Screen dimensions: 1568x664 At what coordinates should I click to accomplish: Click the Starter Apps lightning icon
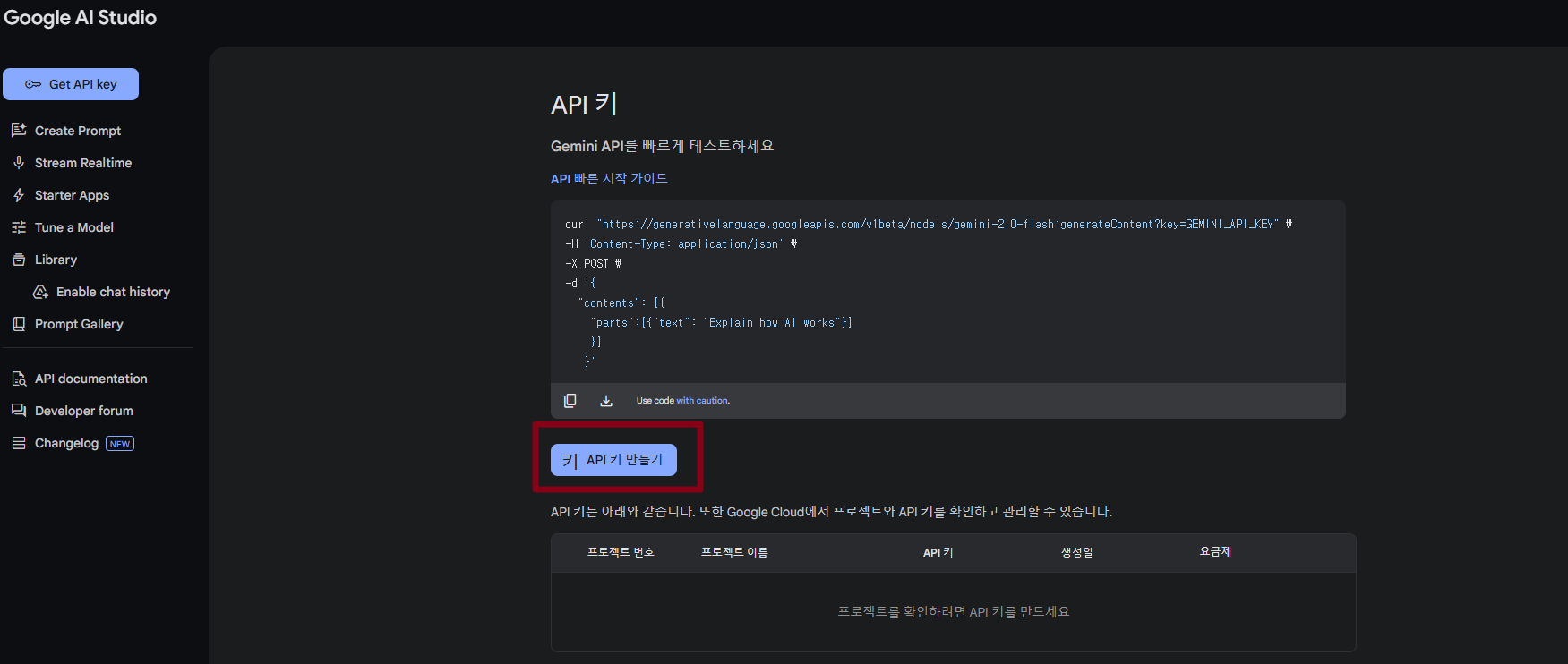click(x=19, y=195)
